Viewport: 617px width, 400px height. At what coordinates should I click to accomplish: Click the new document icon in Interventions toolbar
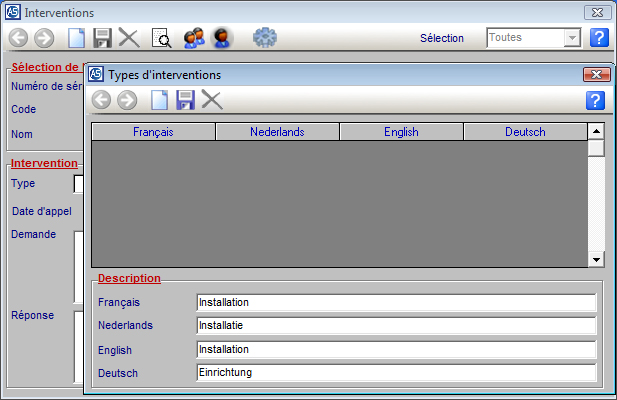(x=77, y=38)
